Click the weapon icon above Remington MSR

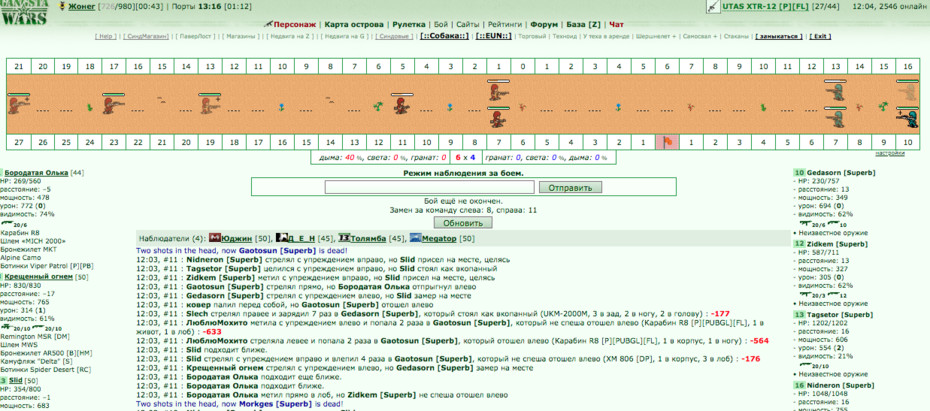(7, 327)
